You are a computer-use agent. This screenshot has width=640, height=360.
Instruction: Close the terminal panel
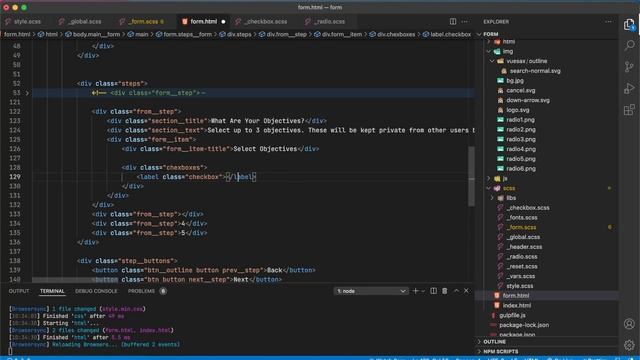click(x=466, y=291)
